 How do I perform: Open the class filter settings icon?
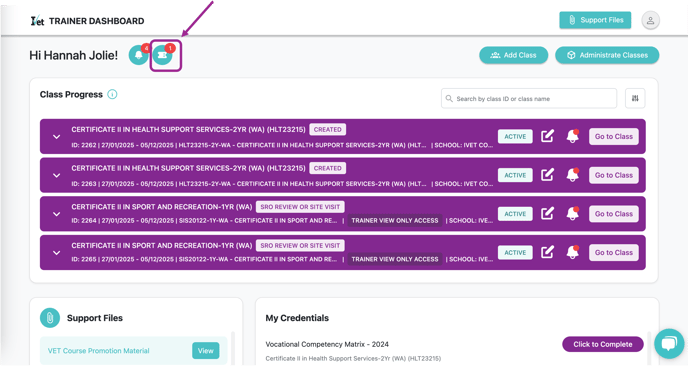tap(635, 98)
